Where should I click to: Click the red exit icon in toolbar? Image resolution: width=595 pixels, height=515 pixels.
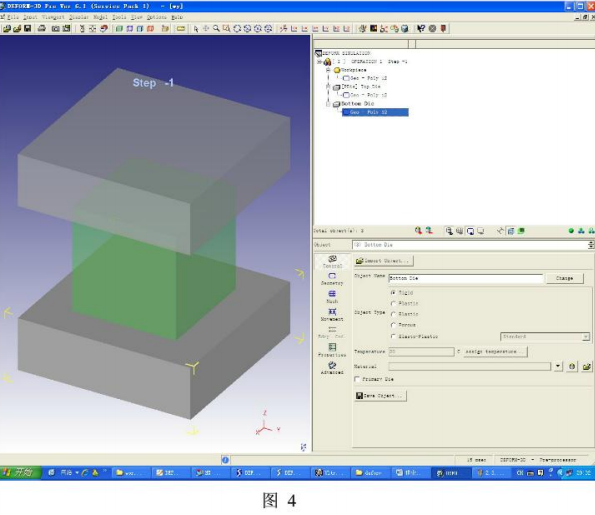point(443,28)
